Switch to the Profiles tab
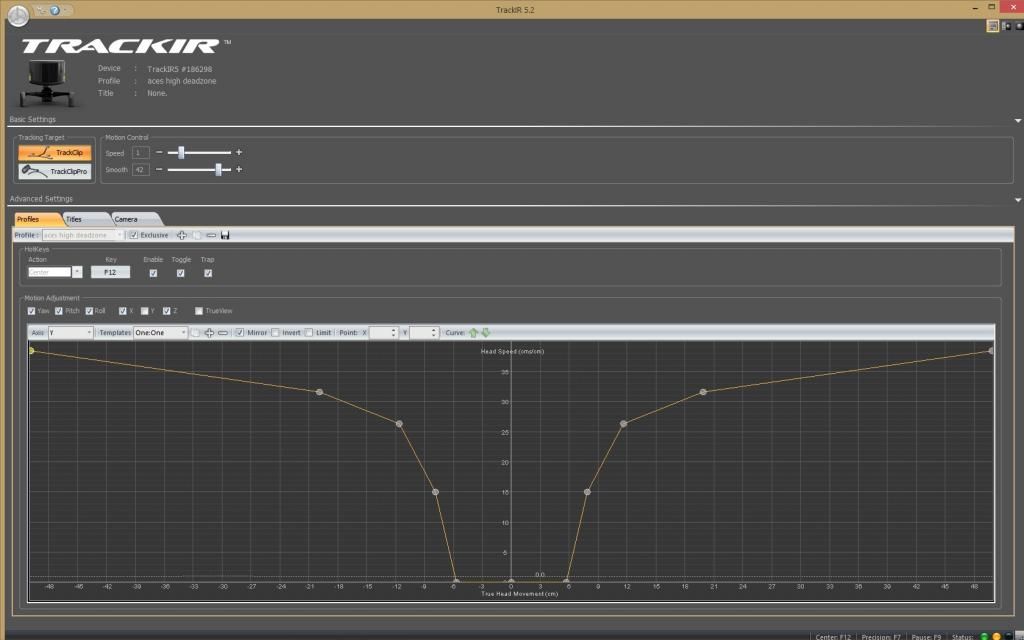Screen dimensions: 1024x640 tap(37, 219)
